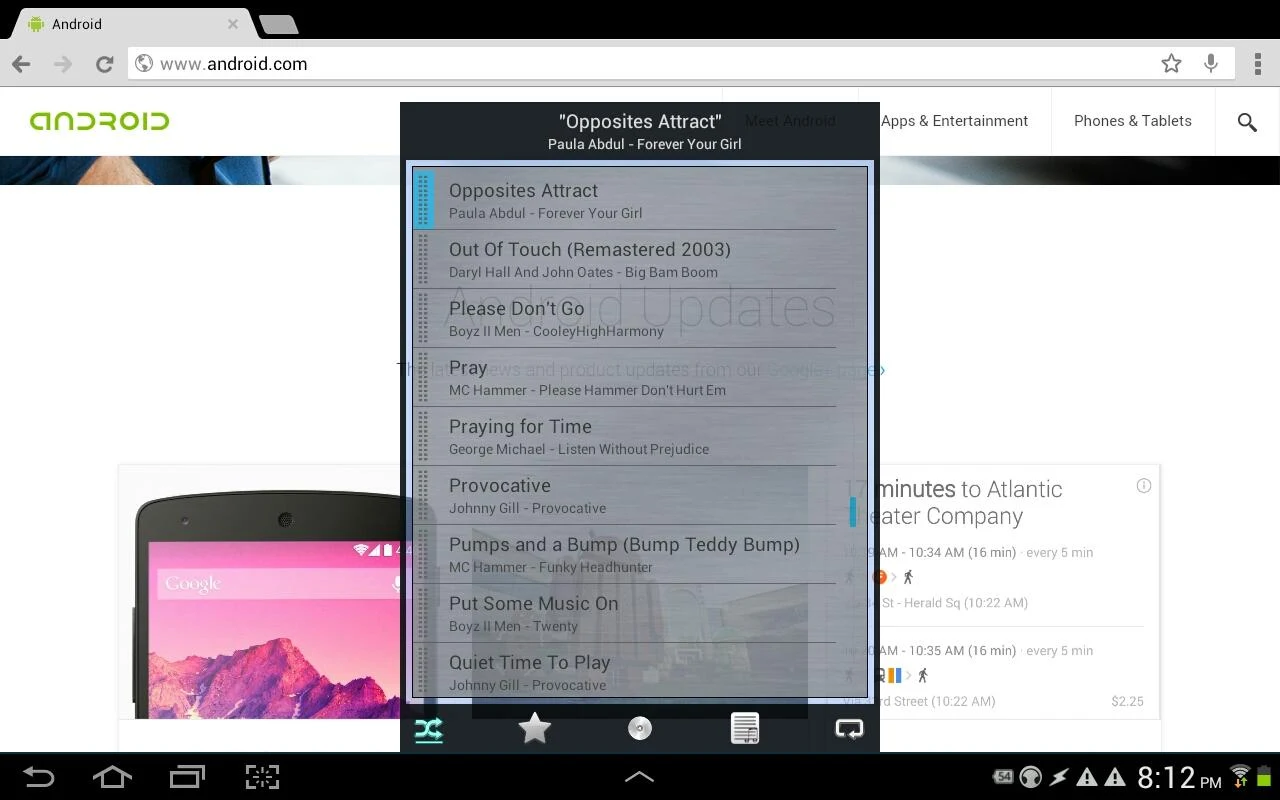1280x800 pixels.
Task: Tap the green battery status icon
Action: (1264, 777)
